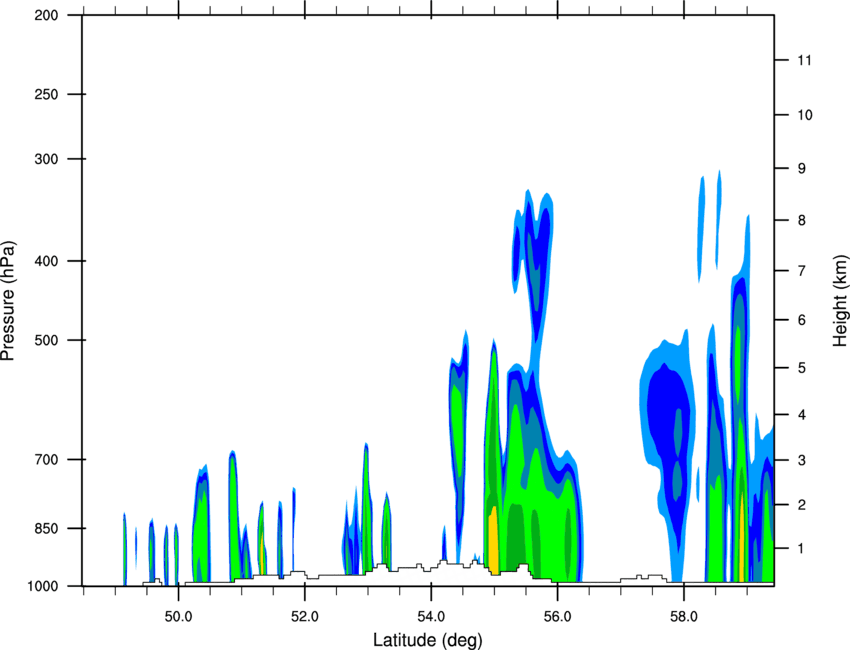850x650 pixels.
Task: Select the Latitude (deg) axis title
Action: (428, 640)
